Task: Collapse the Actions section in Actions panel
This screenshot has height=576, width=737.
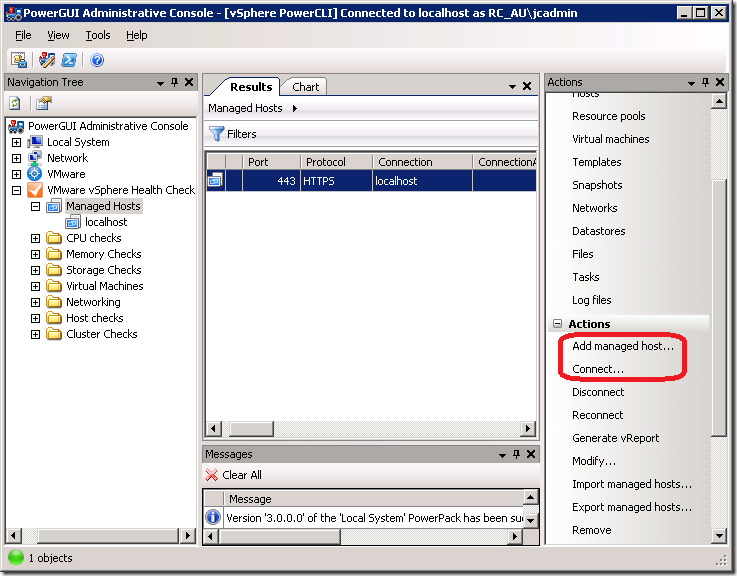Action: point(557,324)
